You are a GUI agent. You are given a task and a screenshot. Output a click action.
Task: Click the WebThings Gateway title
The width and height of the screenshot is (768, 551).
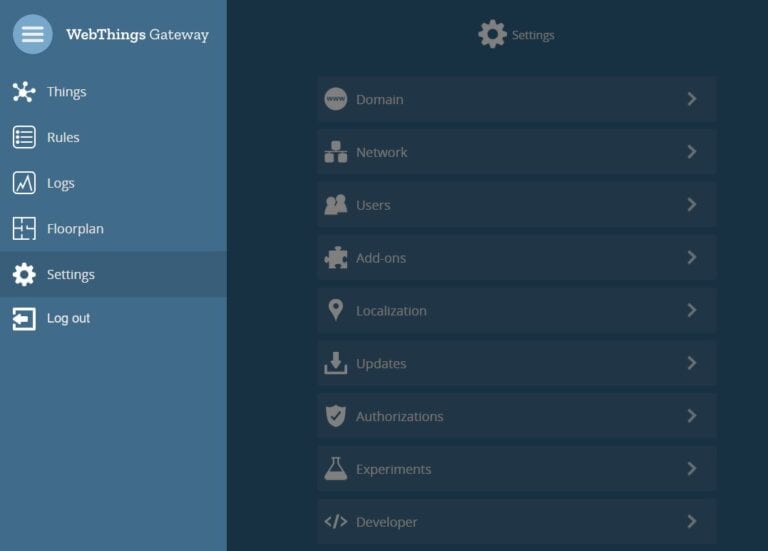click(x=137, y=35)
